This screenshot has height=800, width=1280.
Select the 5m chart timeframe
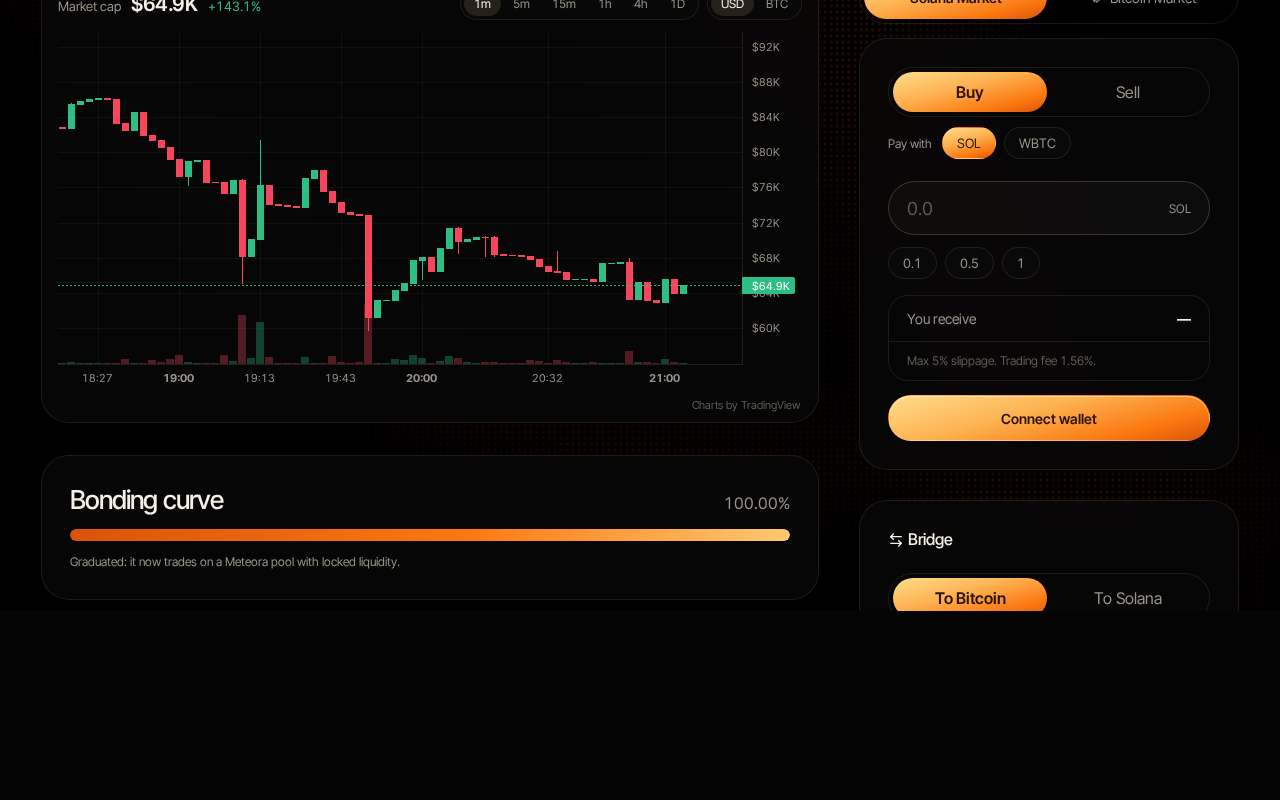pyautogui.click(x=522, y=5)
